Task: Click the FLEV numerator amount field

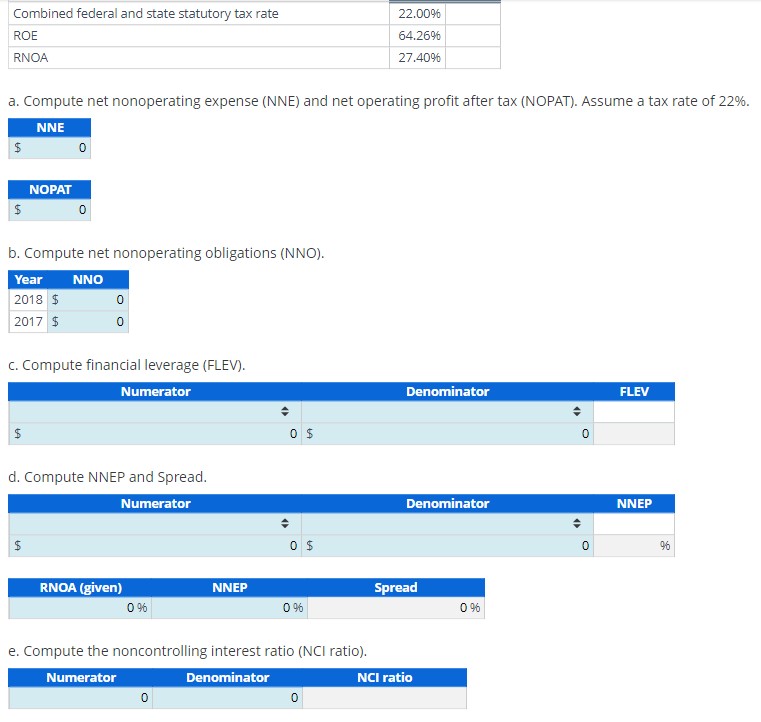Action: click(x=155, y=433)
